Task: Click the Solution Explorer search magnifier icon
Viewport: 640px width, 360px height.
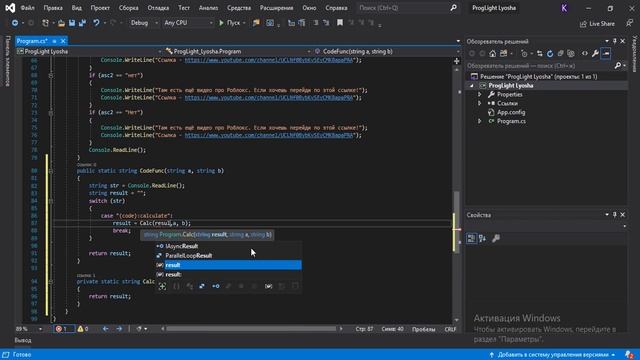Action: coord(618,66)
